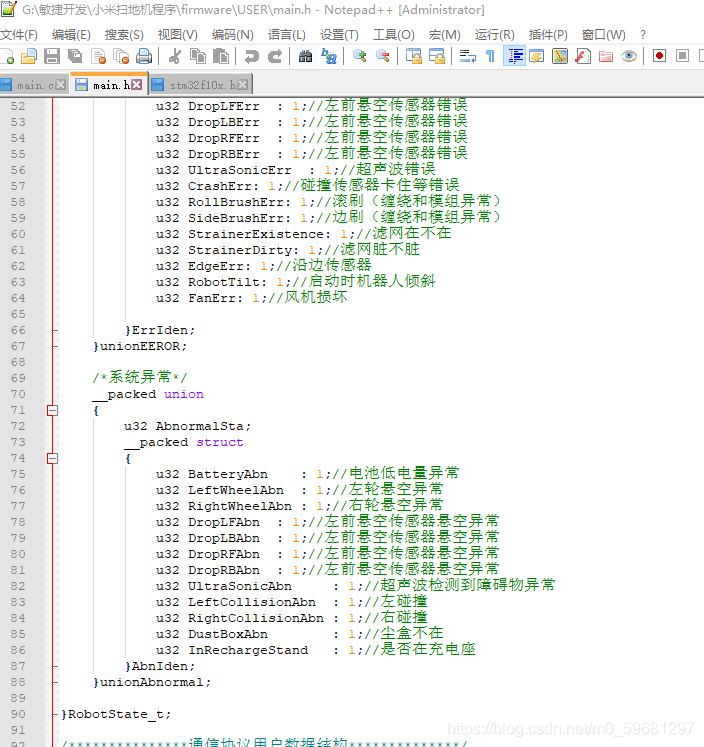
Task: Click the Redo arrow icon
Action: coord(275,56)
